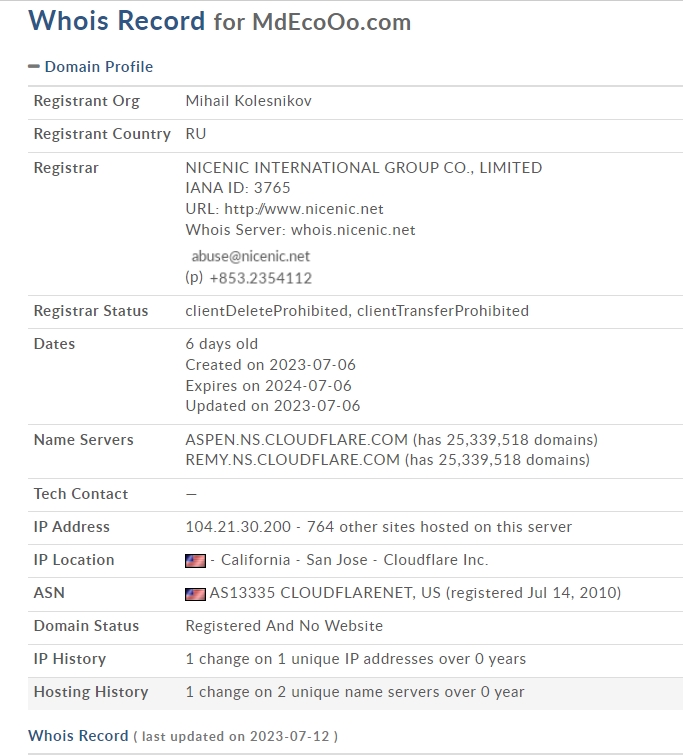This screenshot has height=755, width=683.
Task: Click the Whois Record heading at bottom
Action: coord(78,735)
